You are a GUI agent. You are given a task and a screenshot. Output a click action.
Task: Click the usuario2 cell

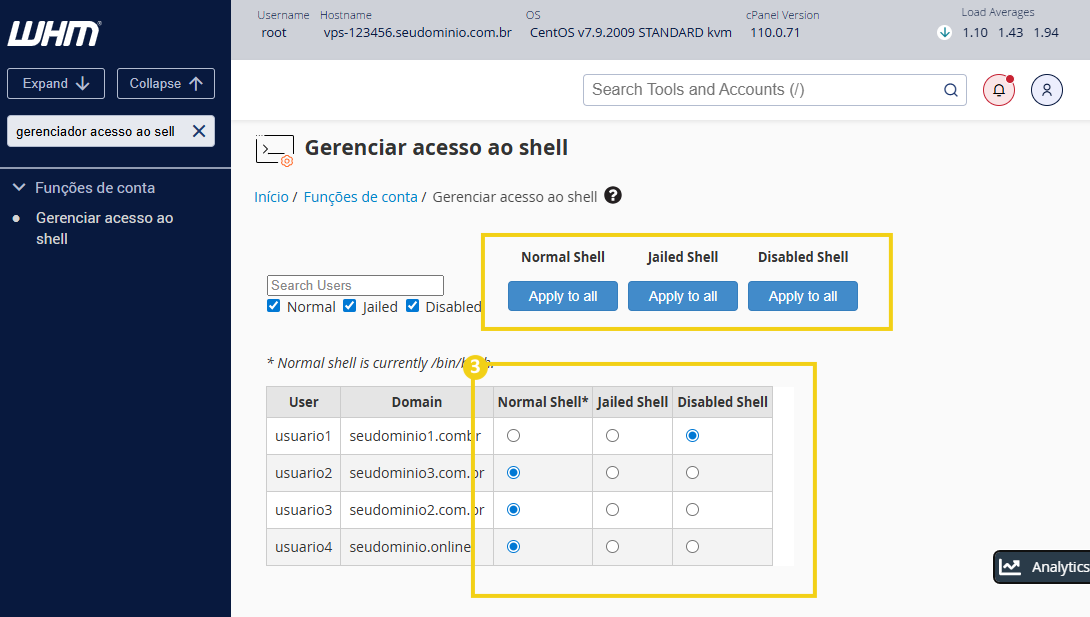click(x=304, y=472)
